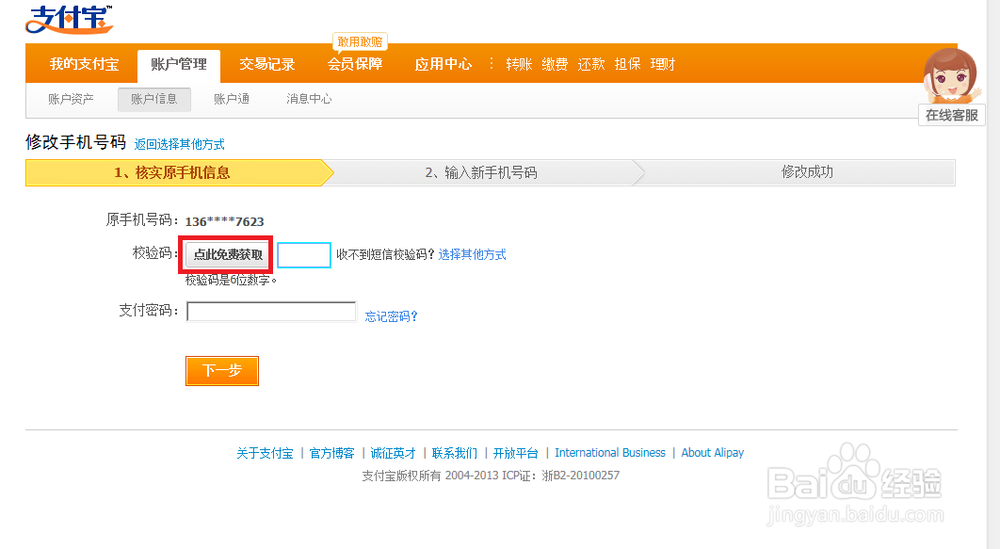Open 账户通 submenu item
1000x549 pixels.
coord(232,99)
